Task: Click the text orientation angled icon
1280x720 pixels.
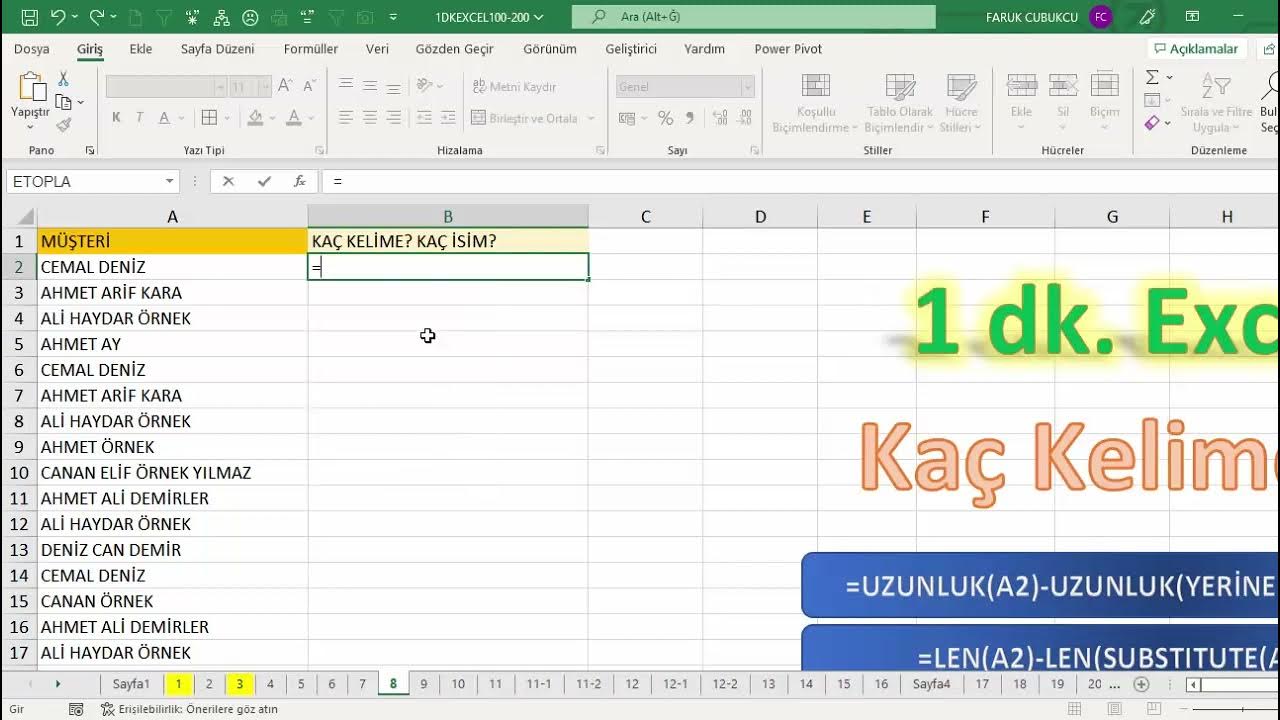Action: tap(424, 86)
